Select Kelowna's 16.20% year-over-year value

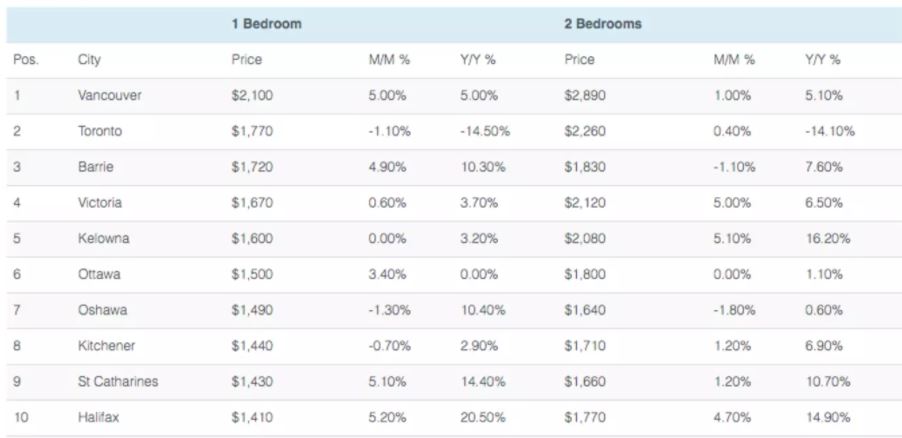(x=828, y=239)
